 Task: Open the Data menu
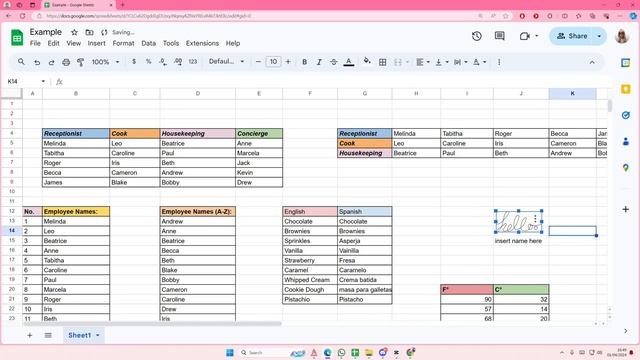click(149, 43)
